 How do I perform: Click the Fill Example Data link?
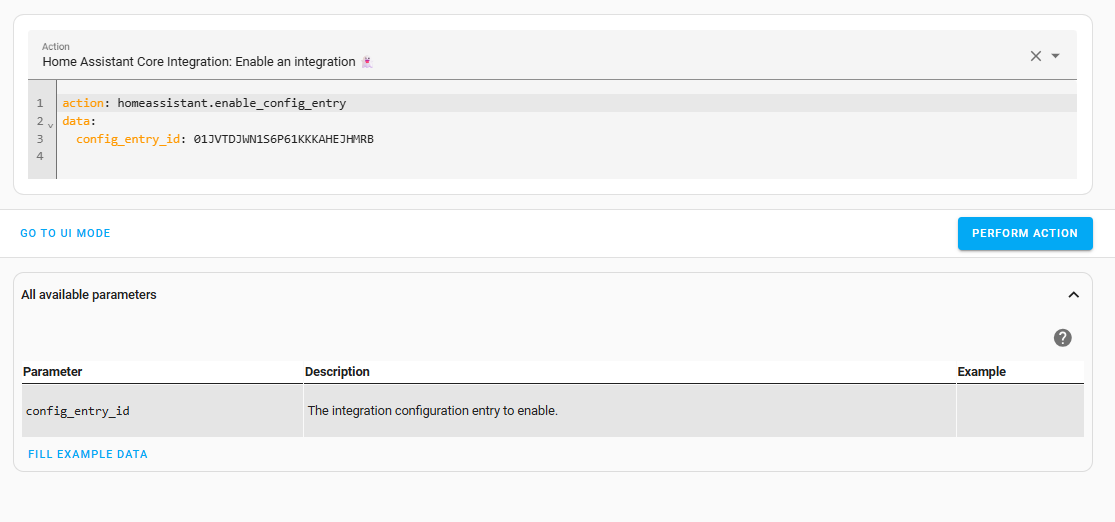pyautogui.click(x=88, y=454)
